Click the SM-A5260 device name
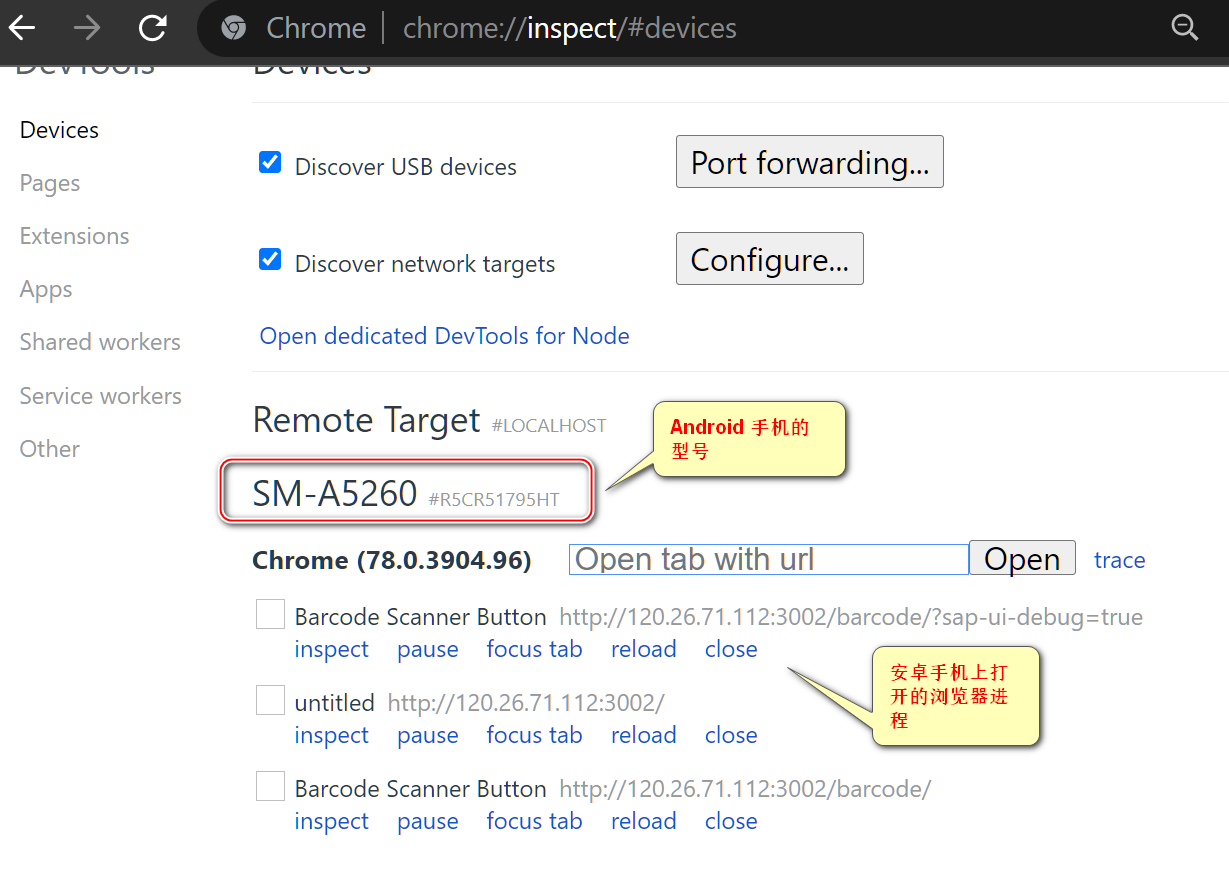The width and height of the screenshot is (1229, 872). (335, 493)
